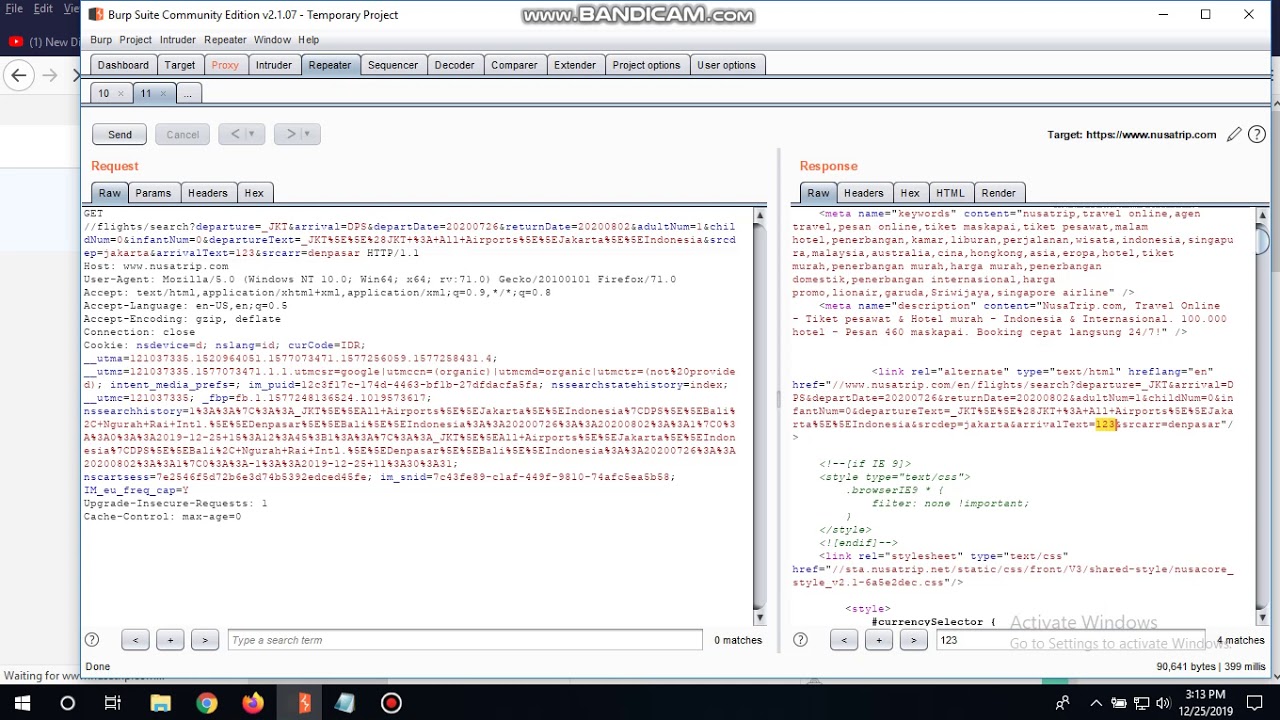Image resolution: width=1280 pixels, height=720 pixels.
Task: Select the request Headers tab
Action: 207,193
